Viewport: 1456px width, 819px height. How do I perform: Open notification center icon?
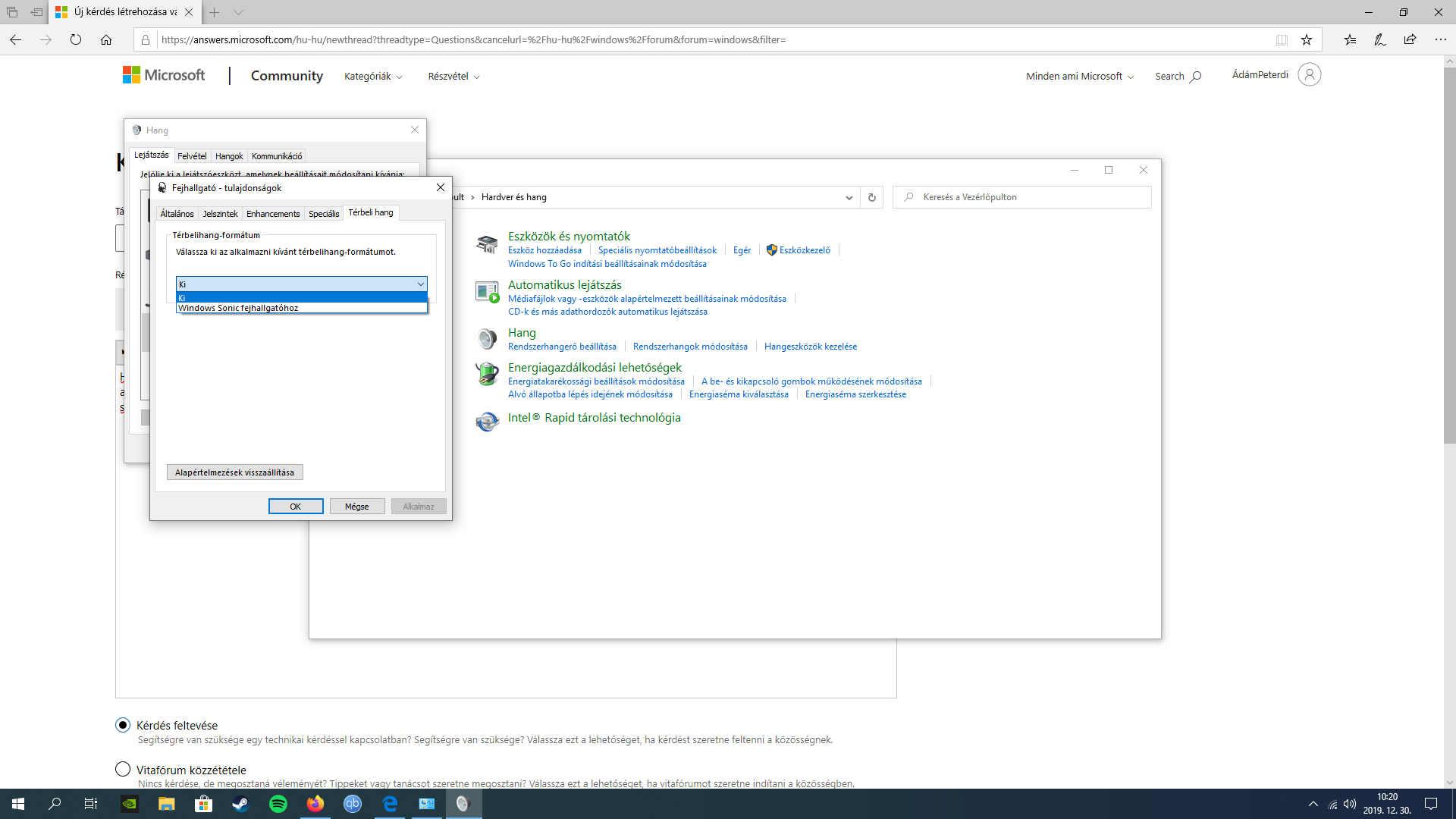1431,804
